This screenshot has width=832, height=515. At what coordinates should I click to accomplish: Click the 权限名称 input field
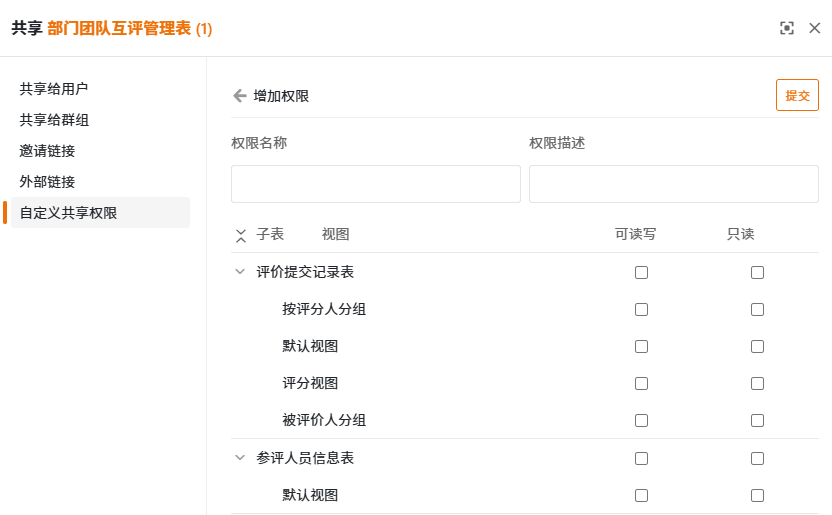[x=375, y=184]
